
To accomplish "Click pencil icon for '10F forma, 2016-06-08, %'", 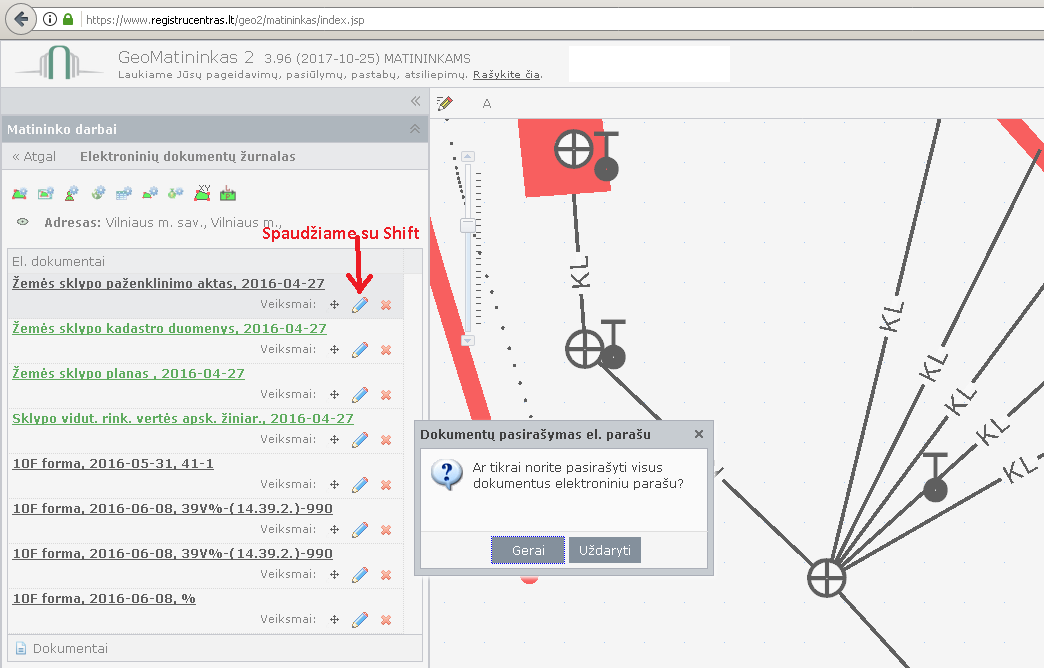I will (360, 619).
